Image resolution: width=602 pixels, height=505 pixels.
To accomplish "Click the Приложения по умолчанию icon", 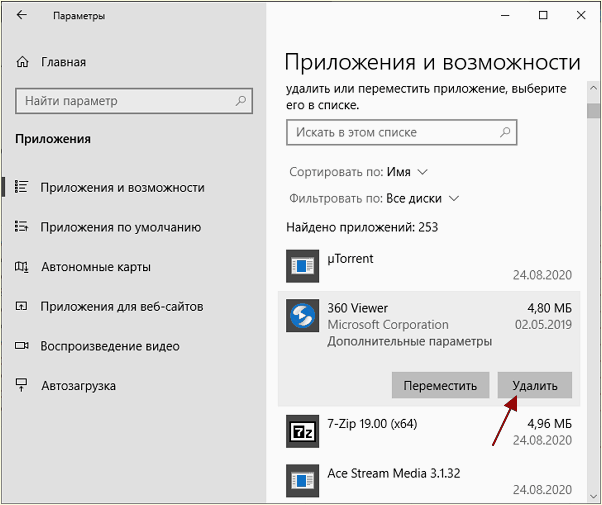I will point(21,227).
